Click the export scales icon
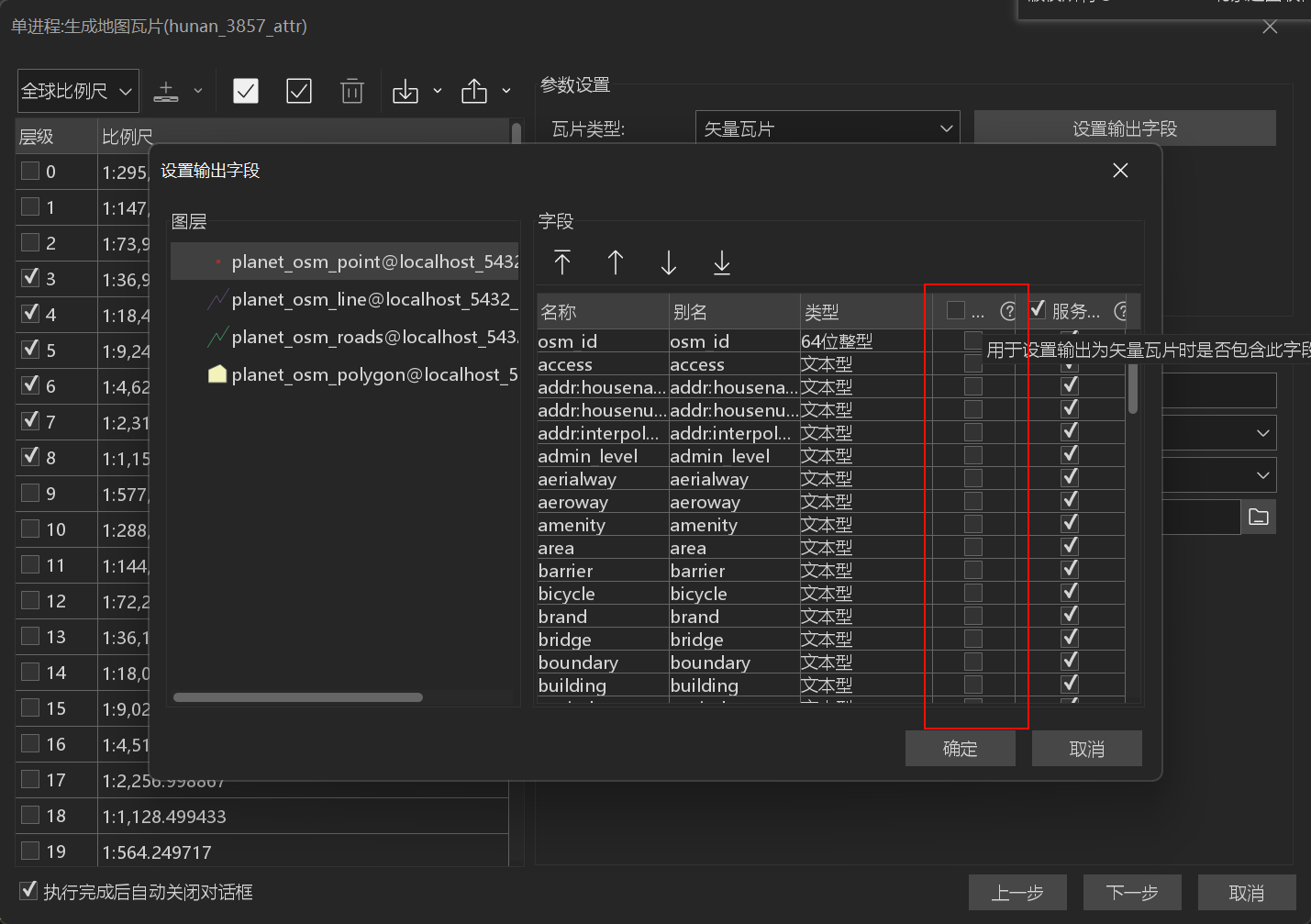The image size is (1311, 924). 474,91
